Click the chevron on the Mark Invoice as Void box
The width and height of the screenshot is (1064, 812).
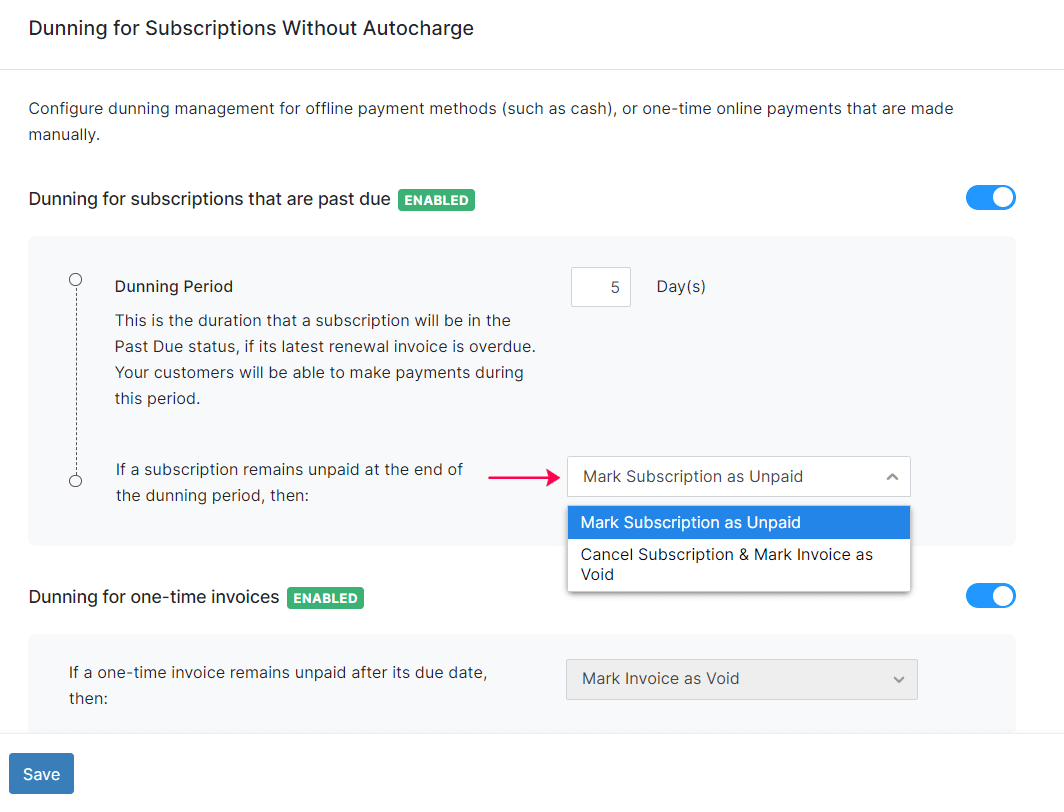898,679
